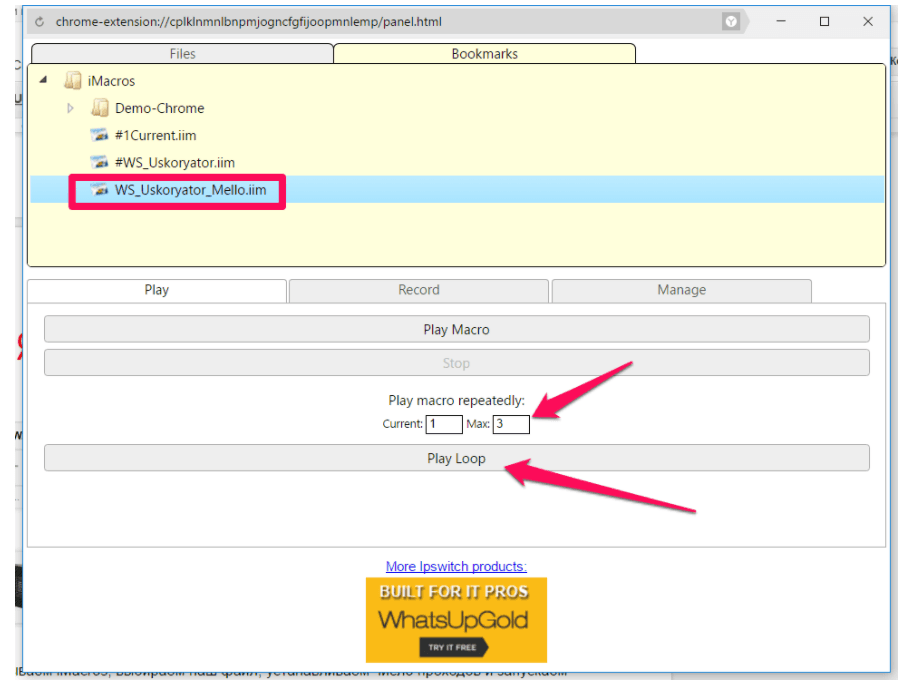Select the WS_Uskoryator_Mello.iim macro entry
Image resolution: width=910 pixels, height=690 pixels.
point(190,190)
